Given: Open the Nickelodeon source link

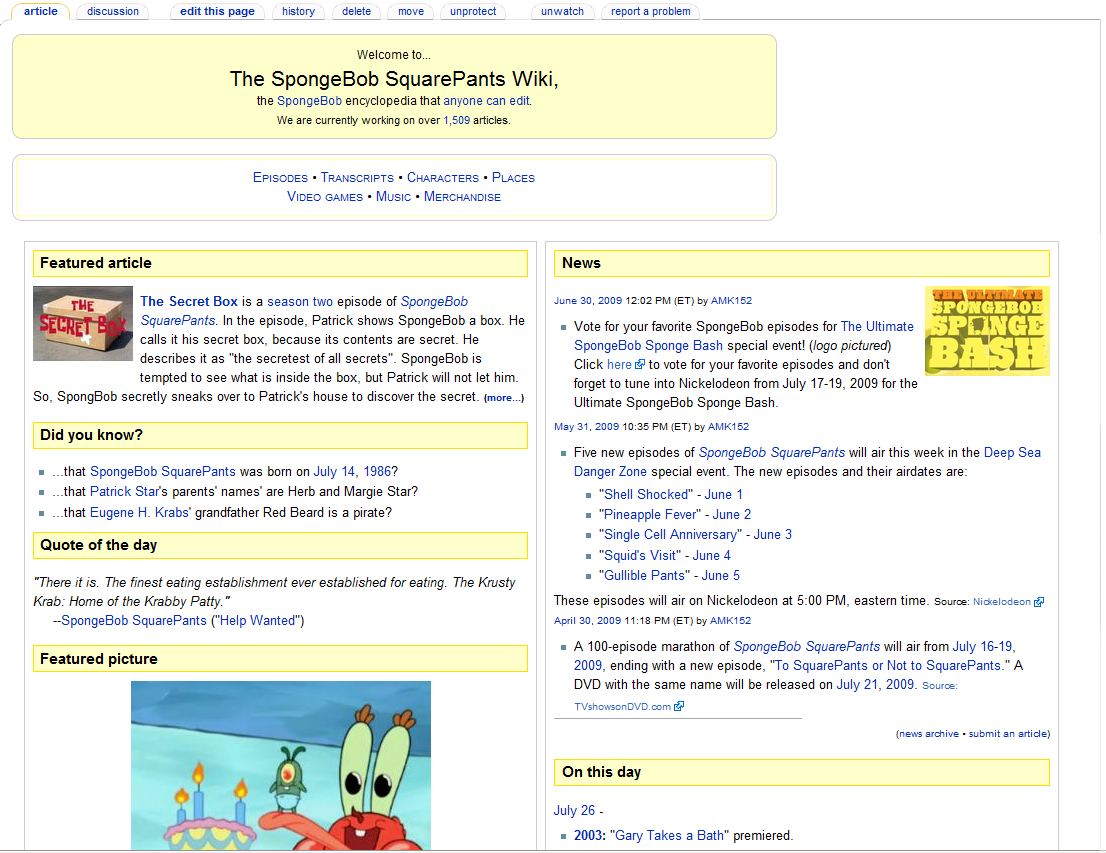Looking at the screenshot, I should click(1002, 602).
